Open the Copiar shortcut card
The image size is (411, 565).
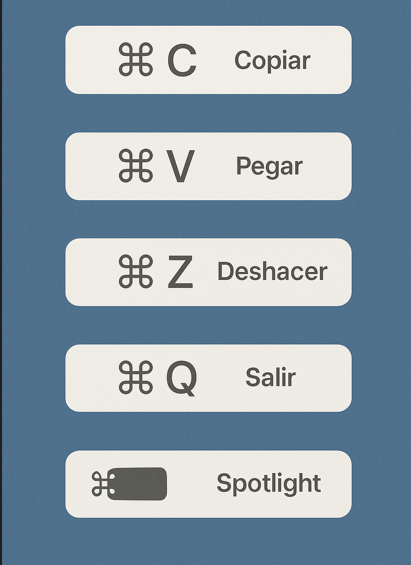pos(208,60)
